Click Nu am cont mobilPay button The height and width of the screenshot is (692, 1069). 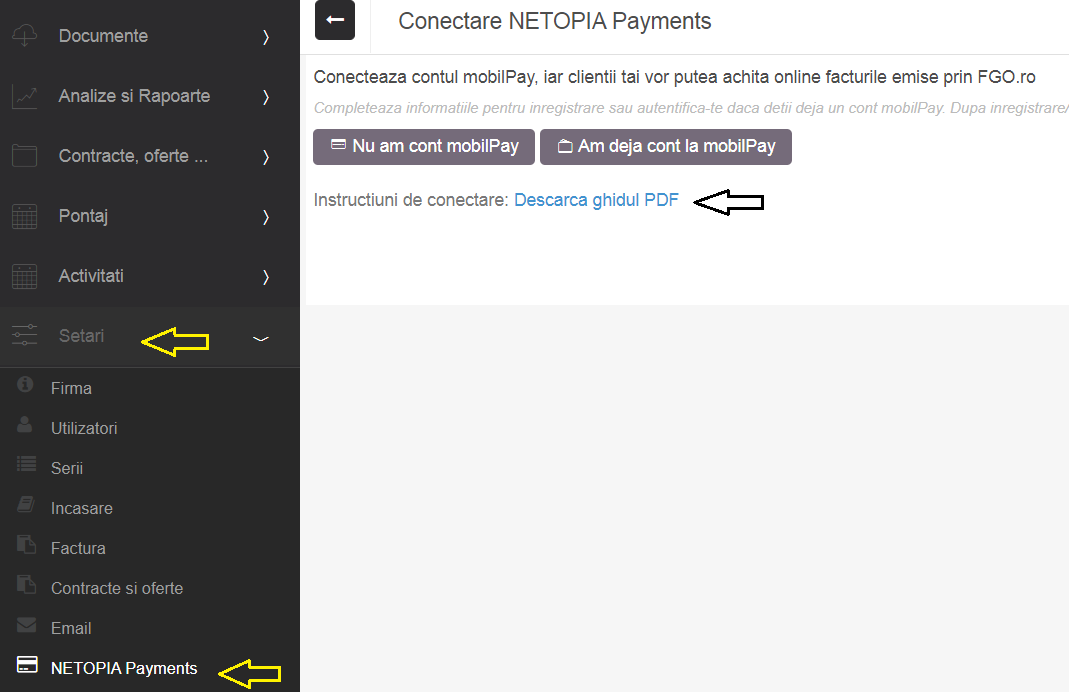[x=424, y=147]
